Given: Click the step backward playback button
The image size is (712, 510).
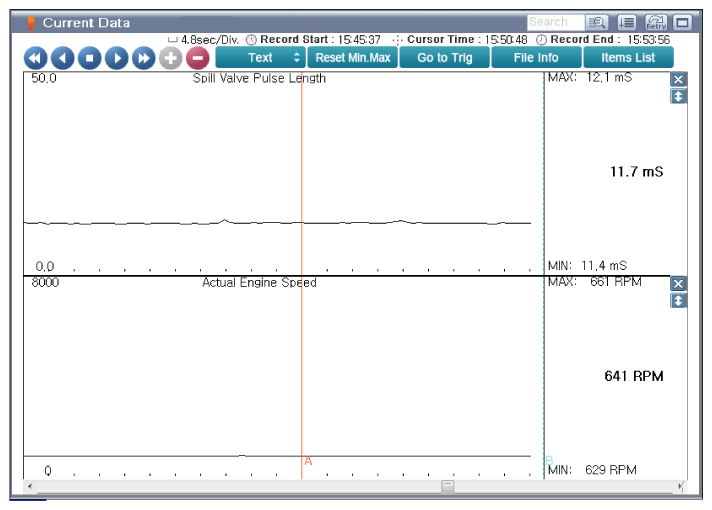Looking at the screenshot, I should (x=62, y=58).
